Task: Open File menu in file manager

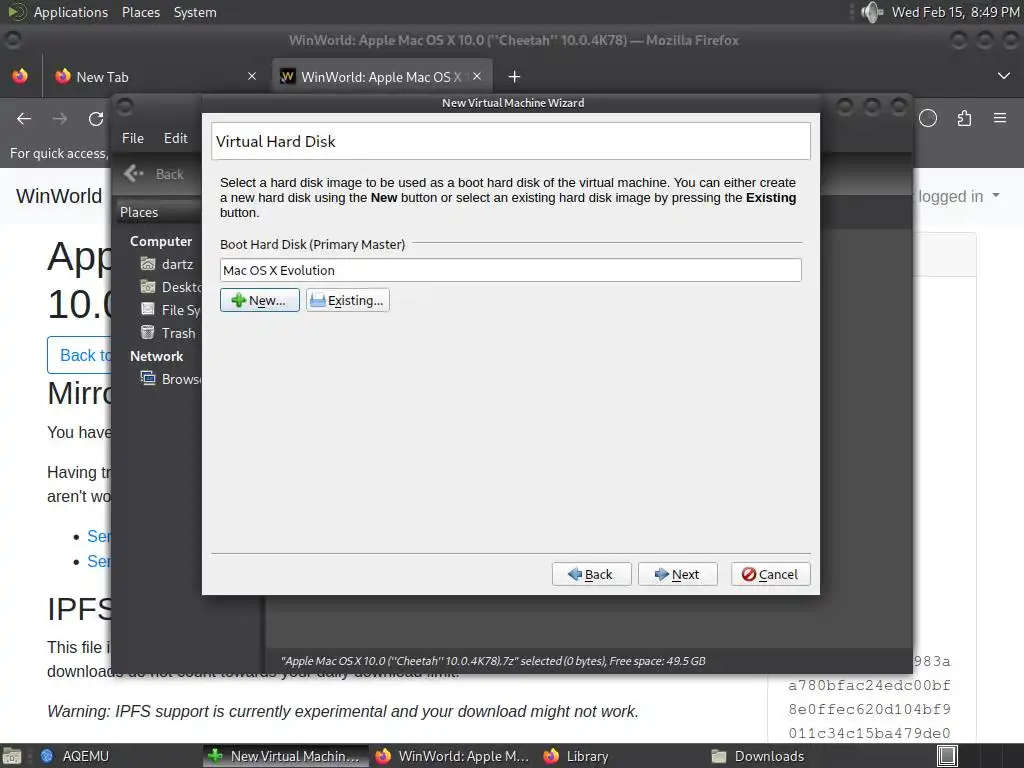Action: (x=133, y=138)
